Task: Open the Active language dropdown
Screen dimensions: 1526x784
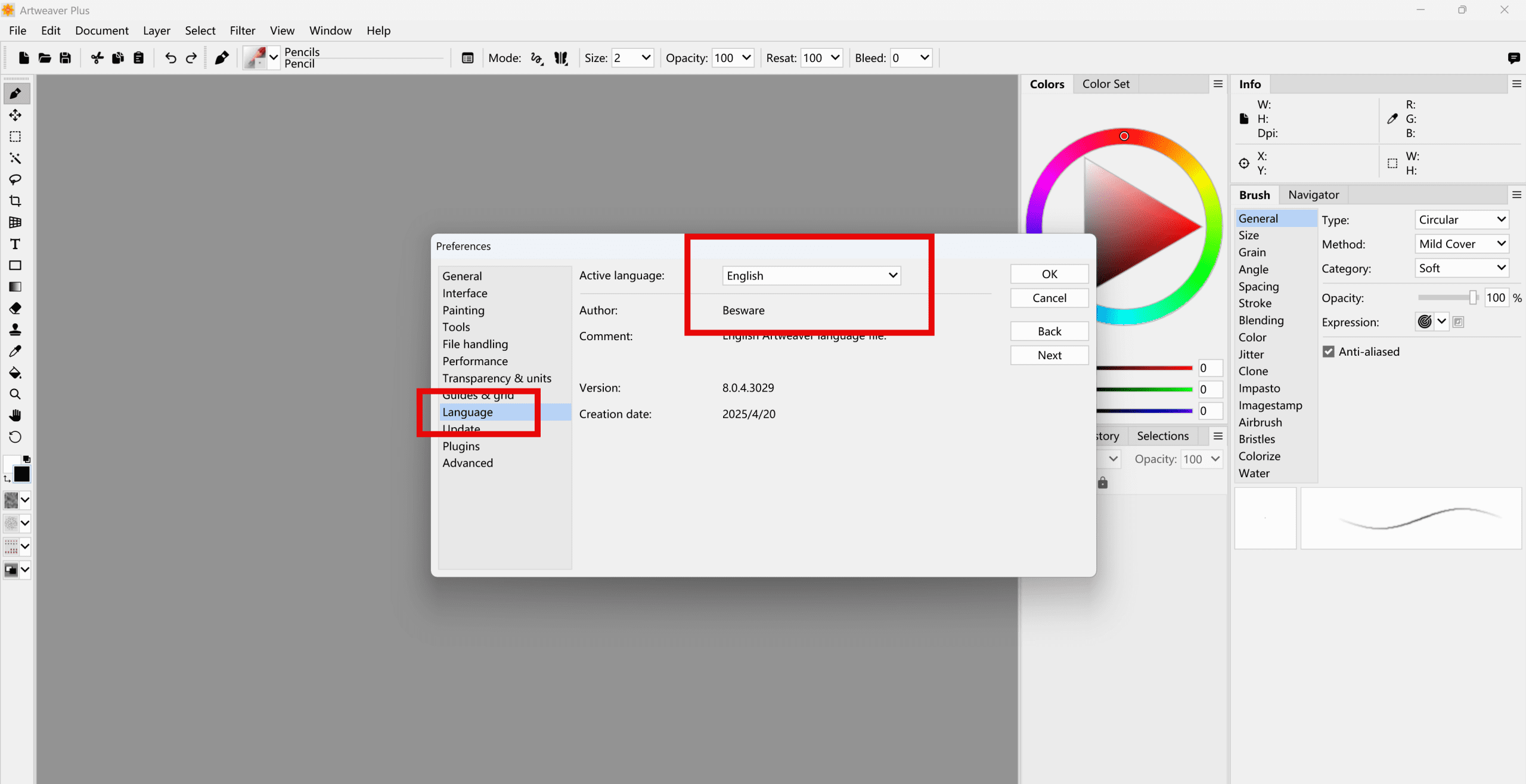Action: point(811,275)
